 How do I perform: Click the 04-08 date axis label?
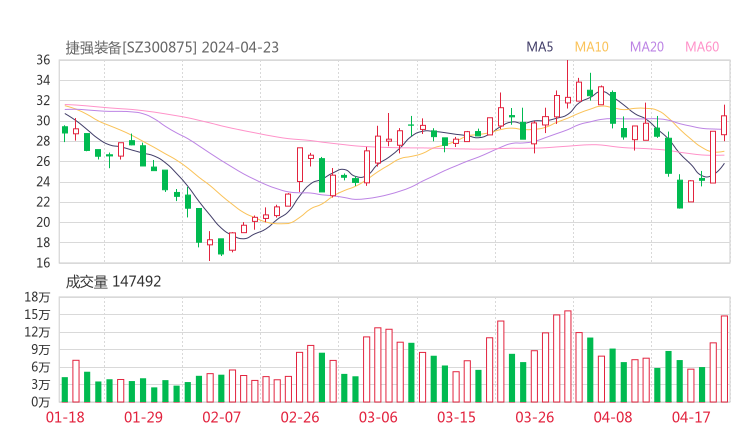click(x=613, y=417)
